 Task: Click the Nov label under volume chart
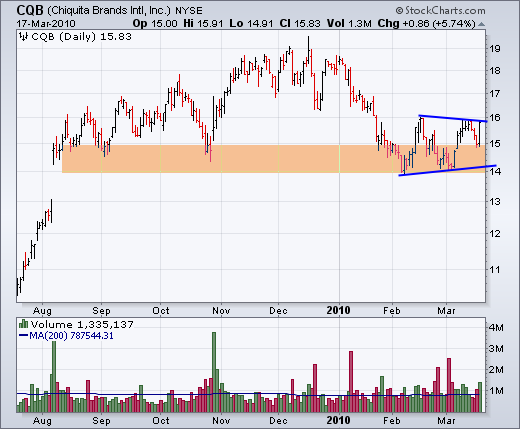(221, 421)
